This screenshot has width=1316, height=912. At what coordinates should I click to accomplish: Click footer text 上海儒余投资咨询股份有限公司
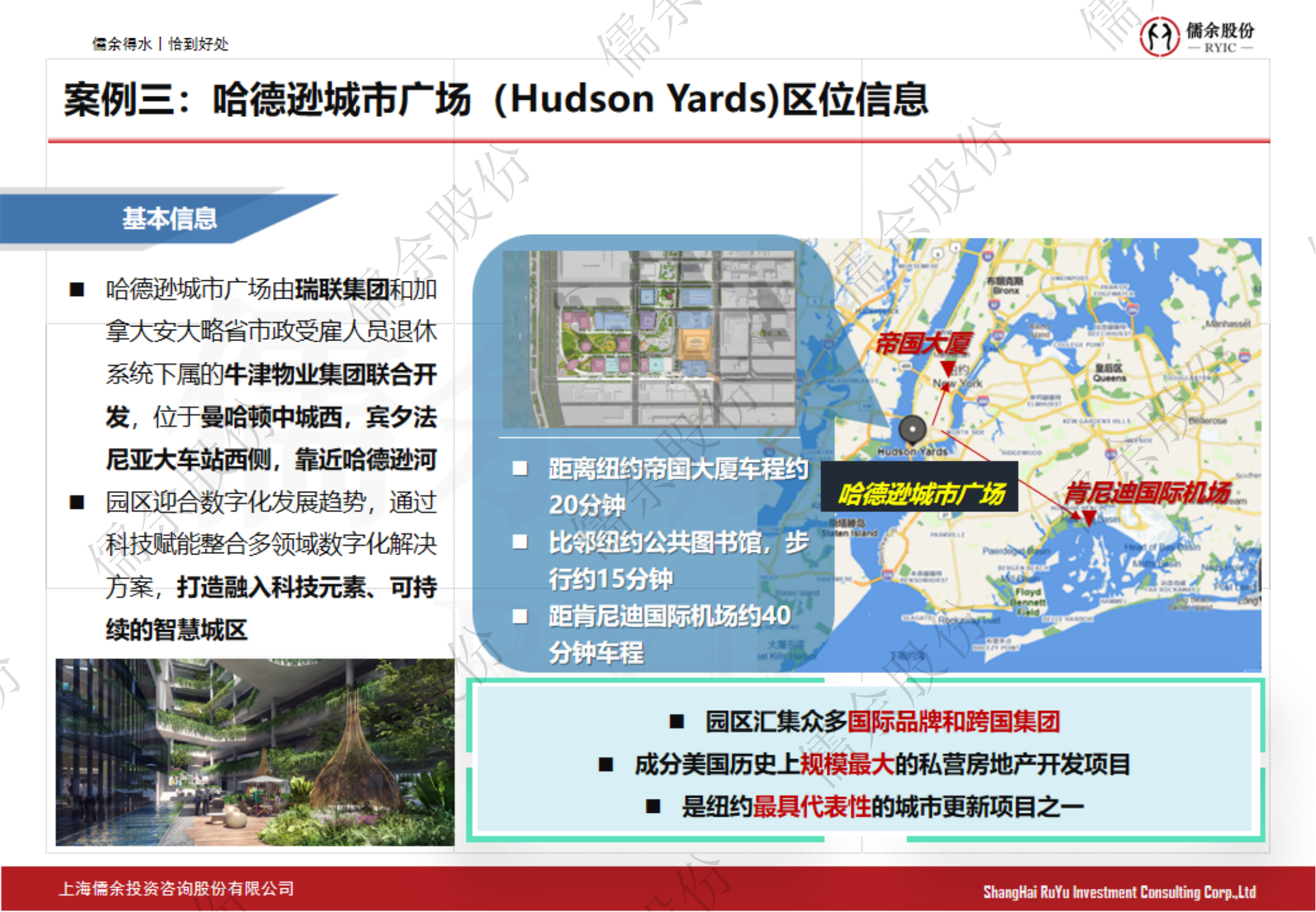point(176,889)
